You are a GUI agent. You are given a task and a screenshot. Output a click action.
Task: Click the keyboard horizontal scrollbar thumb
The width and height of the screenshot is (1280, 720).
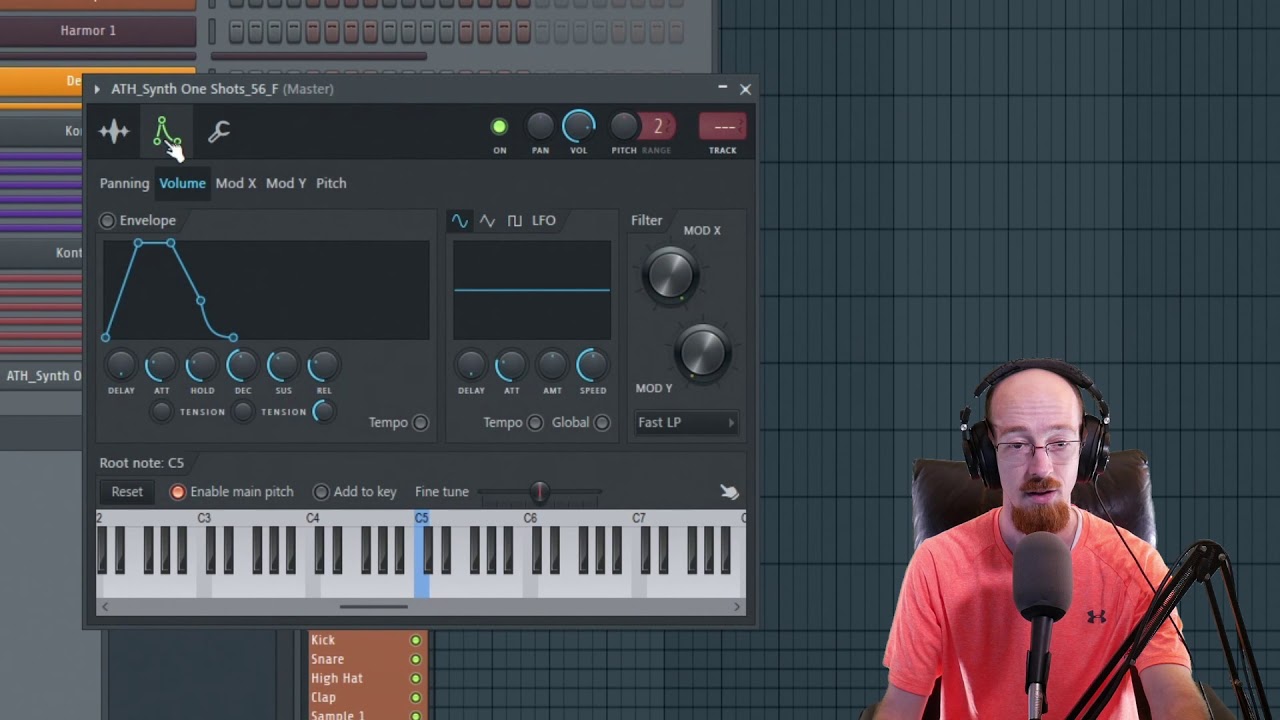pyautogui.click(x=374, y=606)
